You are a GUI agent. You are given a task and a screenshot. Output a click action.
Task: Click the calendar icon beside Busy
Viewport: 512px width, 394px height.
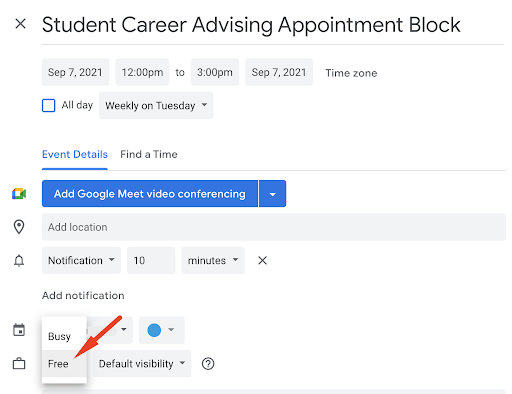19,330
